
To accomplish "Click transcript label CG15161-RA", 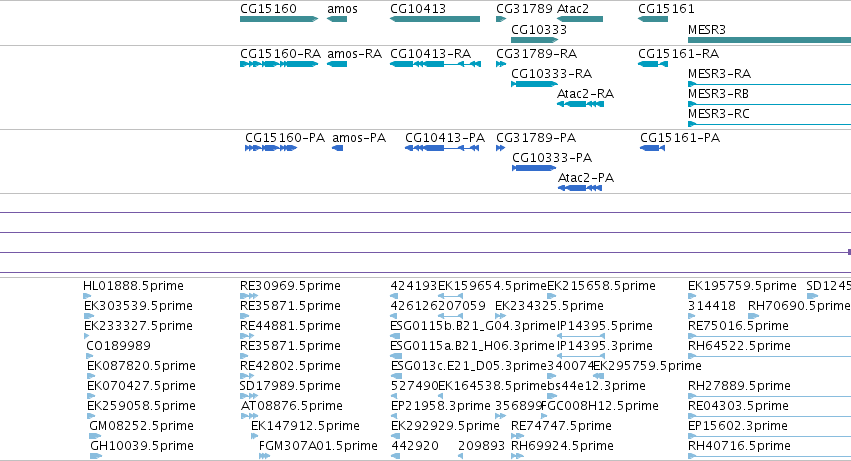I will click(x=678, y=54).
